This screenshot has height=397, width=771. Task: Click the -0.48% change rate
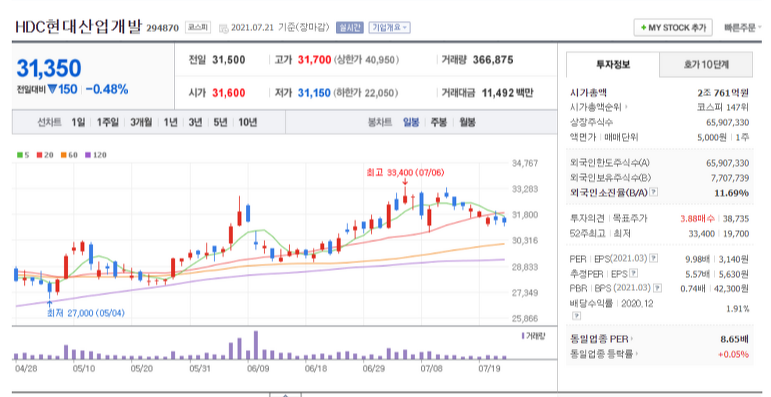pos(107,89)
